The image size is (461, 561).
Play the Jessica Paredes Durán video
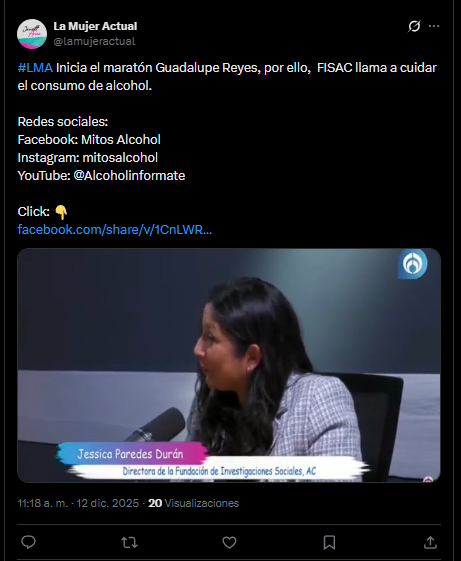229,365
